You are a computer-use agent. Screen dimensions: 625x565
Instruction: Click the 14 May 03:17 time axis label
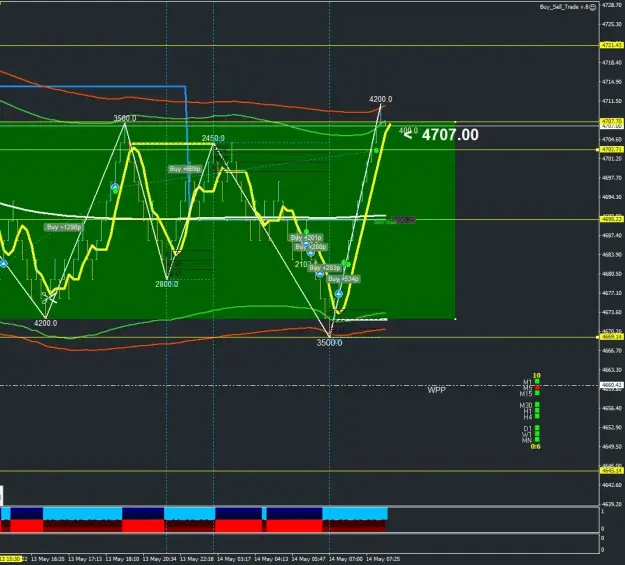click(234, 559)
